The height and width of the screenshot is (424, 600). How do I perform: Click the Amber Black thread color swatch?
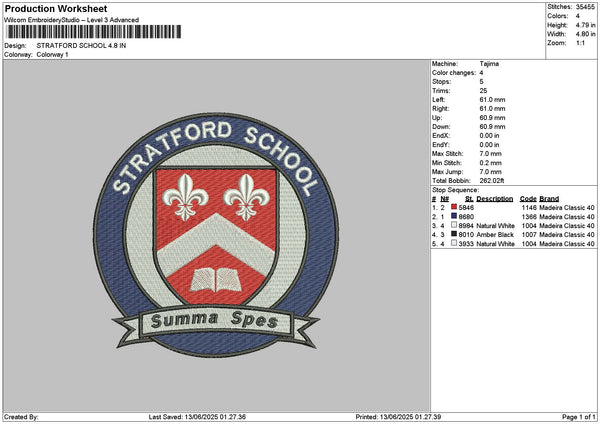[453, 234]
